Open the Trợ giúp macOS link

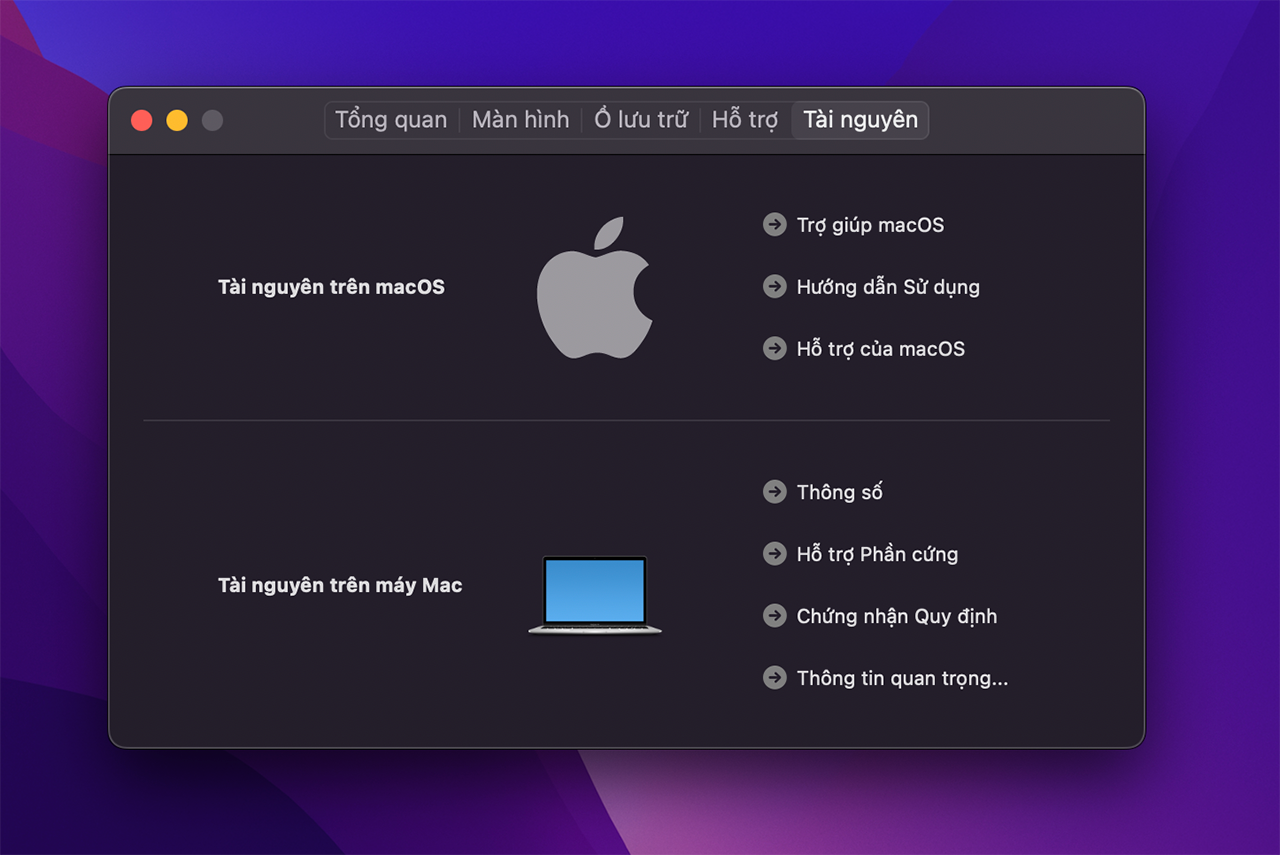[x=870, y=225]
